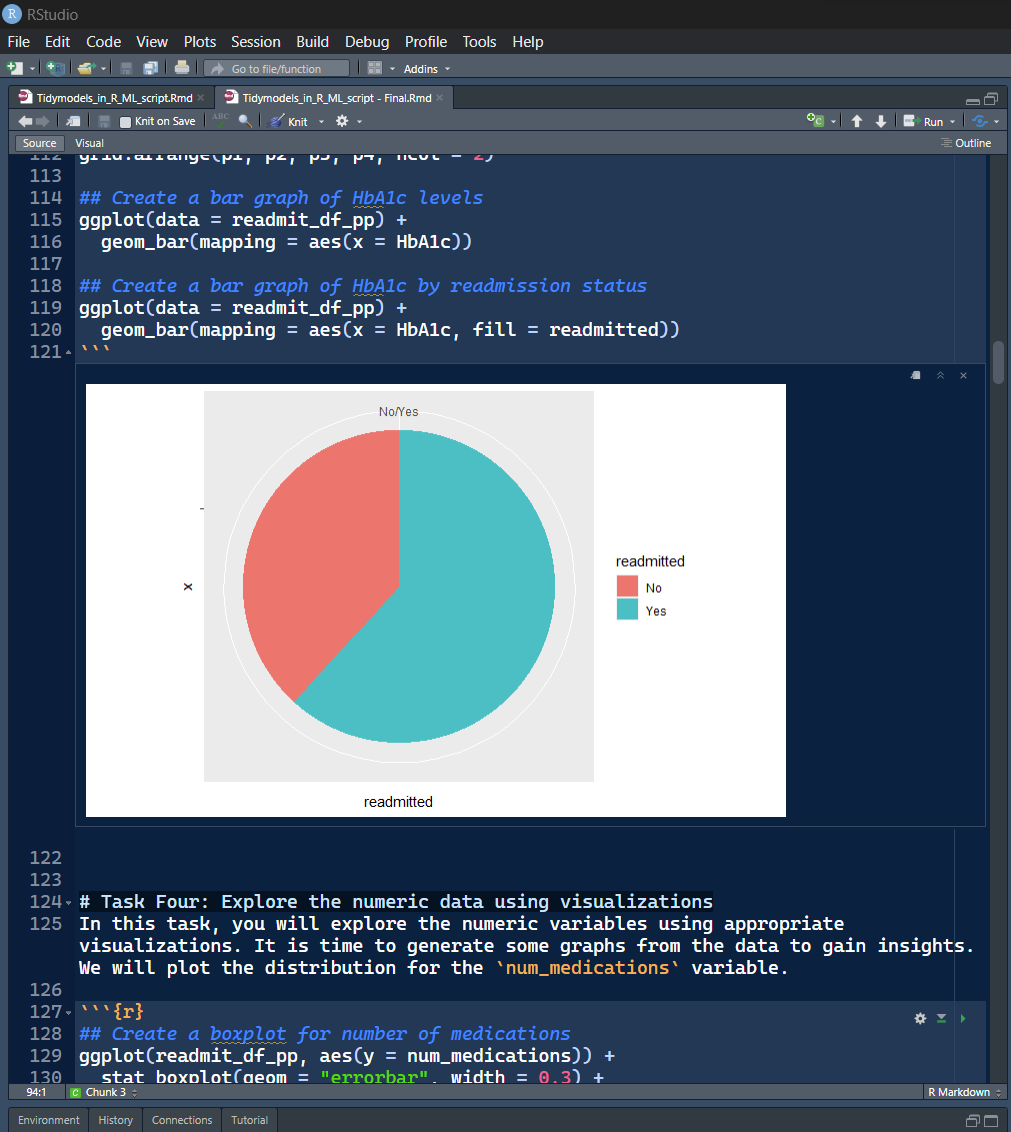The width and height of the screenshot is (1011, 1132).
Task: Close the Tidymodels_in_R_ML_script.Rmd tab
Action: (201, 98)
